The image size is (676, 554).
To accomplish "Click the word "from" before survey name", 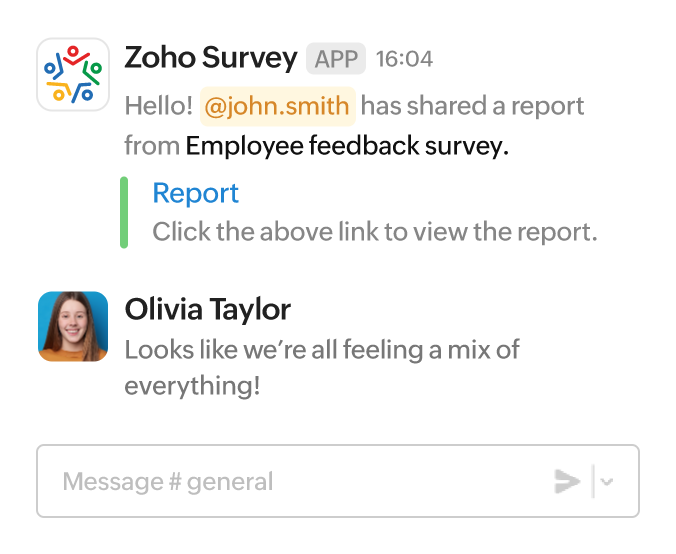I will (151, 146).
